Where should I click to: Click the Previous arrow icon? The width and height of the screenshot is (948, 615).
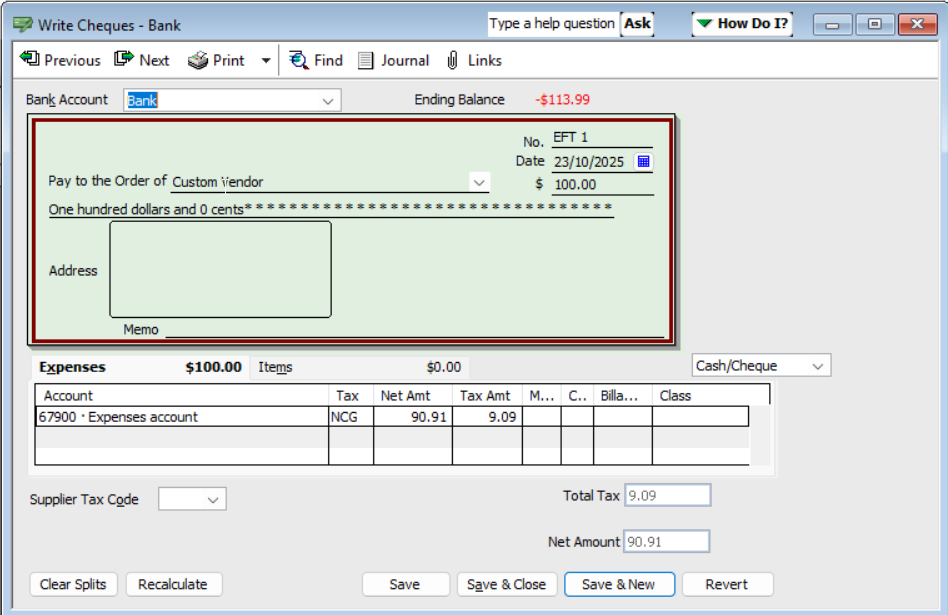(29, 59)
